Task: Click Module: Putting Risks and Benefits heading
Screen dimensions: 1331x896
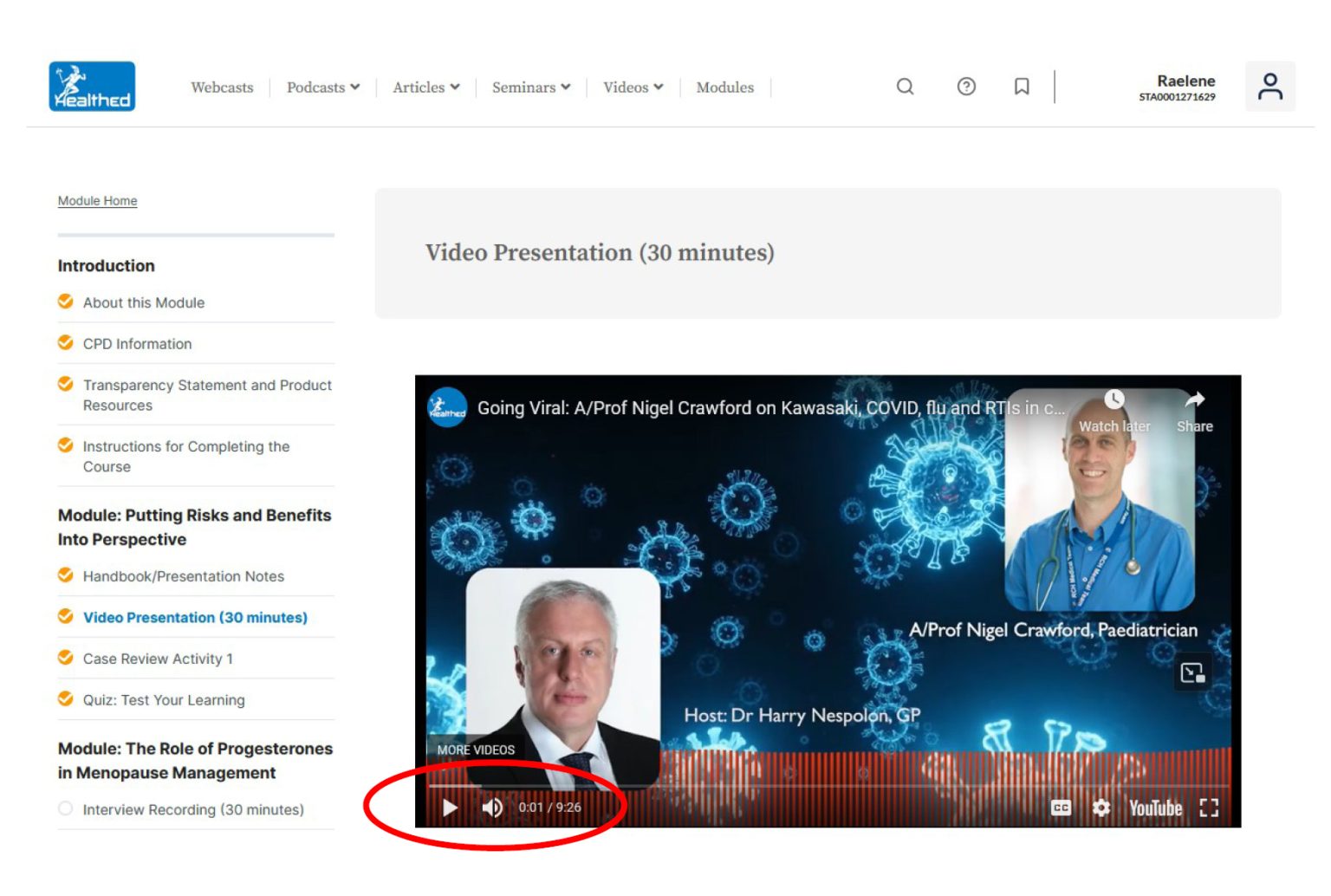Action: pos(195,527)
